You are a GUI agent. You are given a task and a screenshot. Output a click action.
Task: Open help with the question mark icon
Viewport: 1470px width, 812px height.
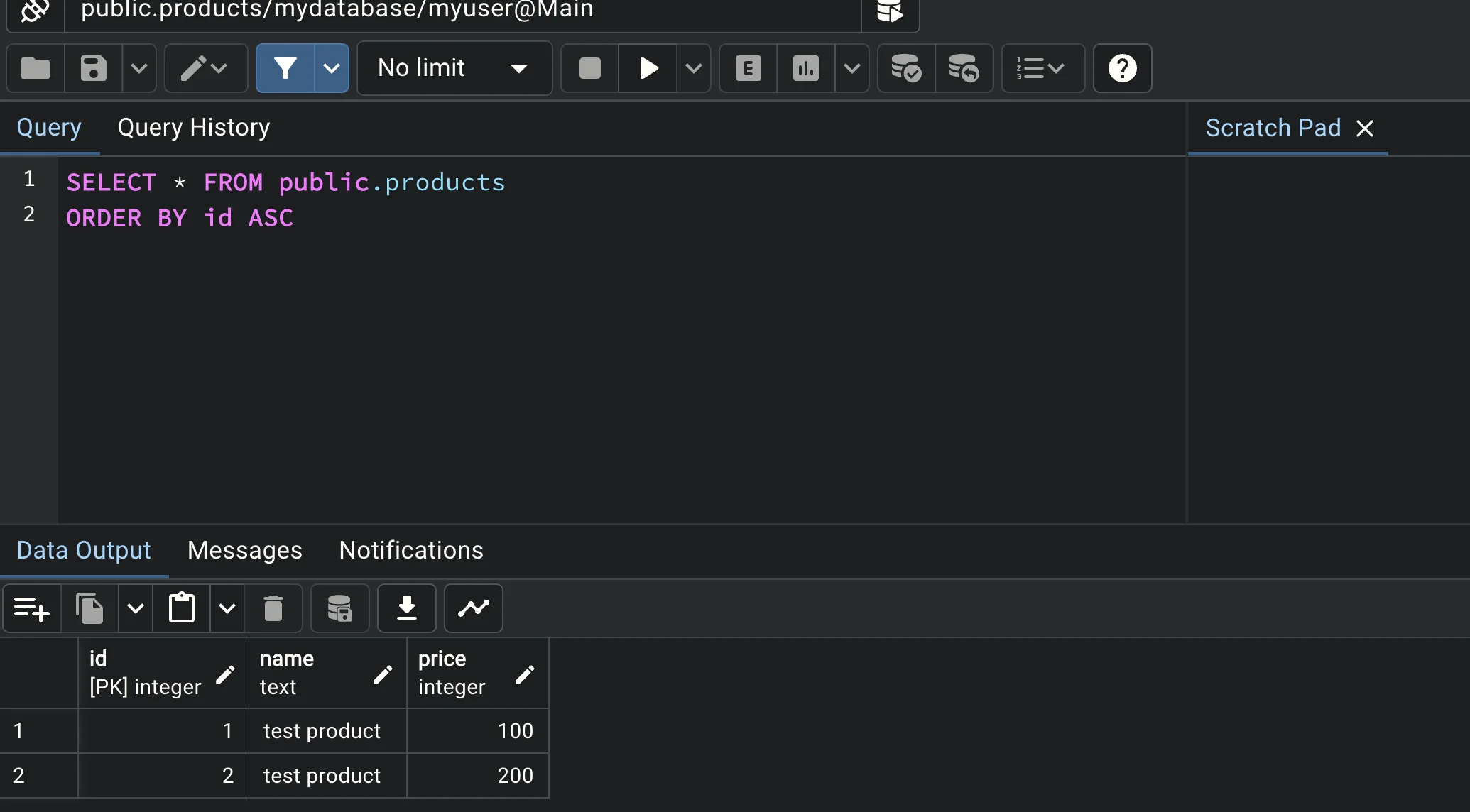pos(1123,68)
